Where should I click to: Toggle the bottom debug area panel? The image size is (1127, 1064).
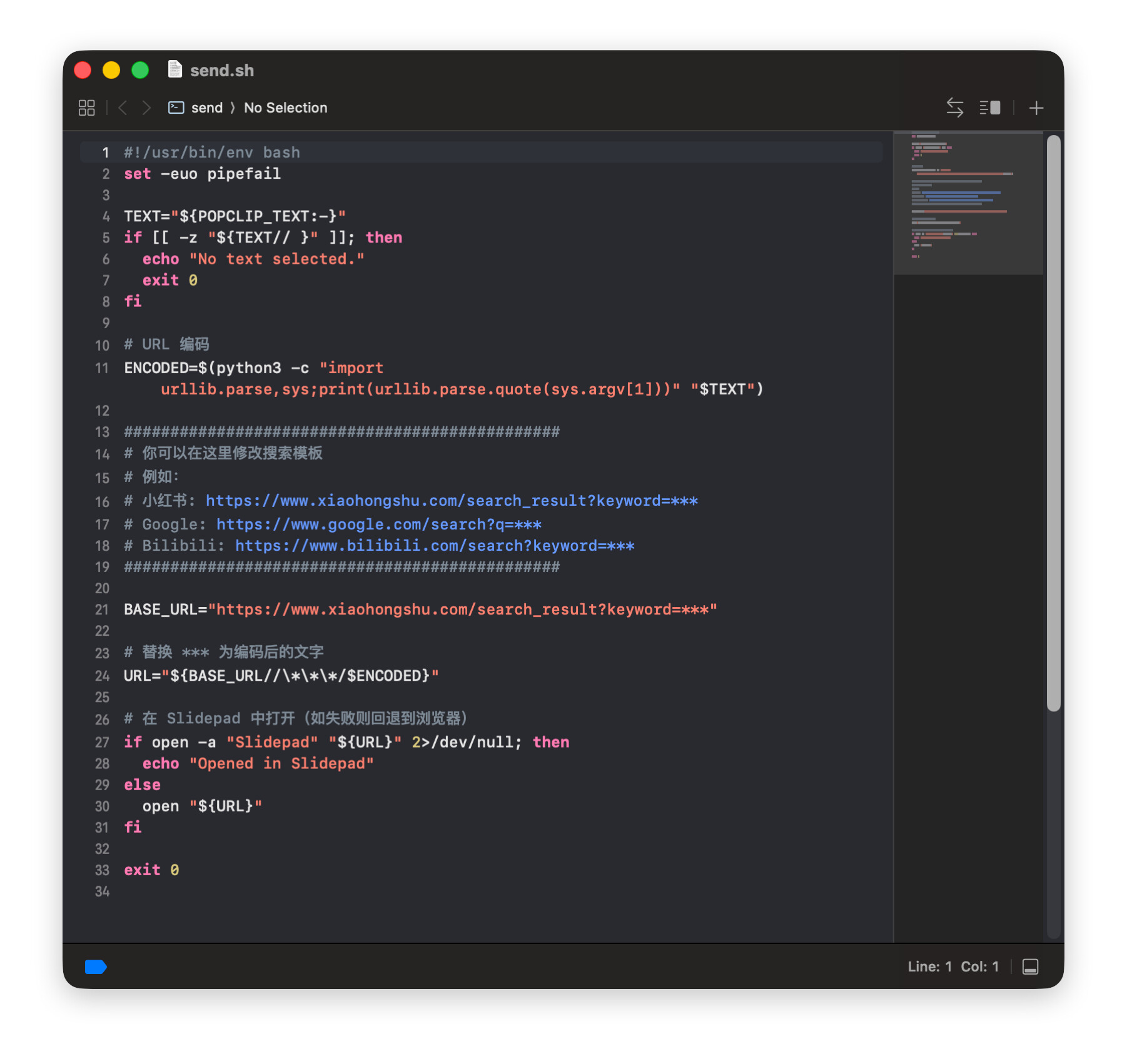coord(1030,966)
